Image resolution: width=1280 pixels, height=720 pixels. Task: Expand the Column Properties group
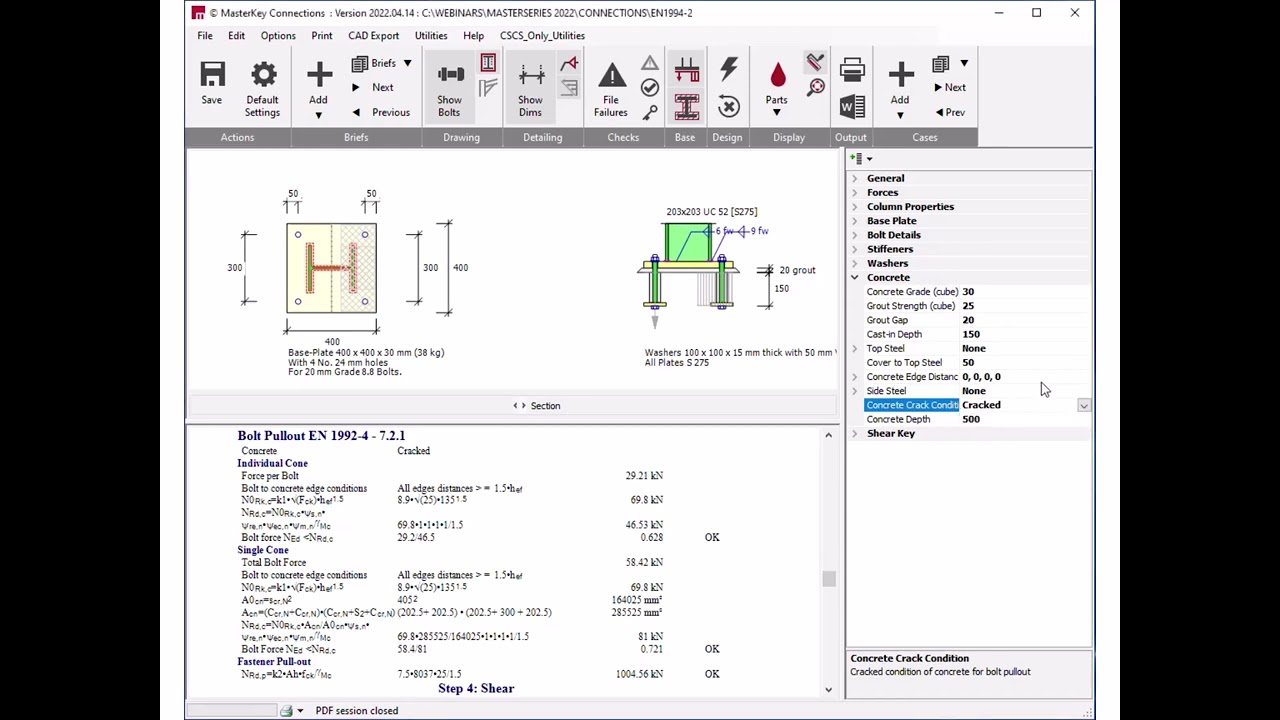pyautogui.click(x=855, y=207)
